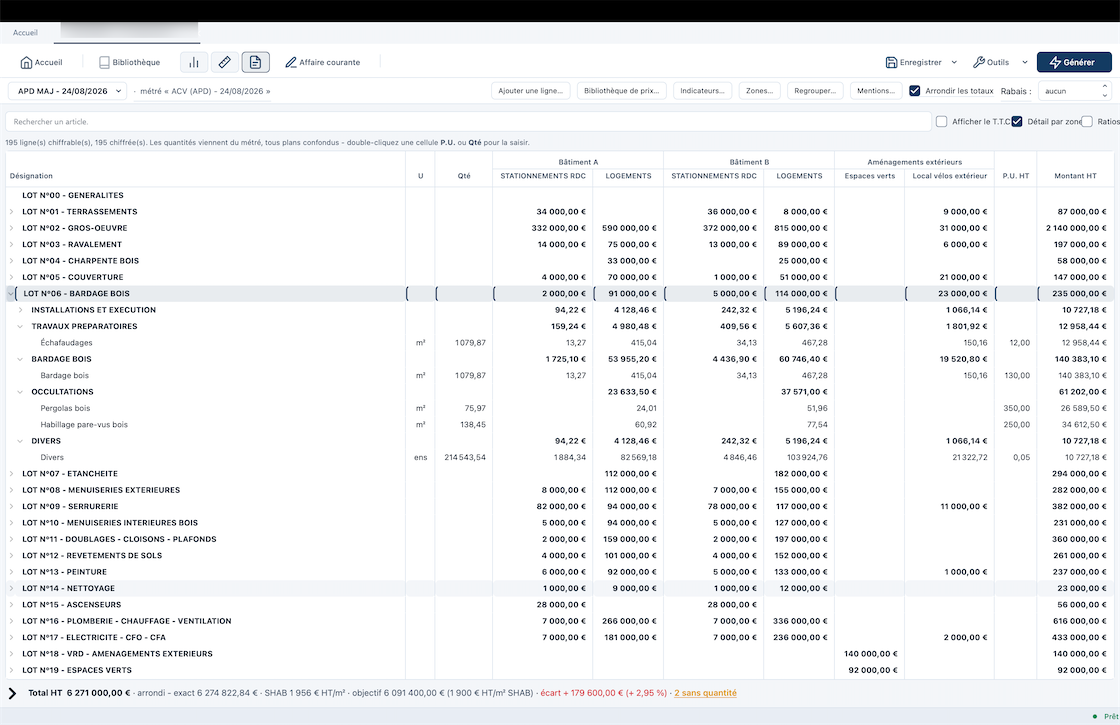The width and height of the screenshot is (1120, 725).
Task: Click GROS-OEUVRE total 2 140 000,00 €
Action: [1075, 228]
